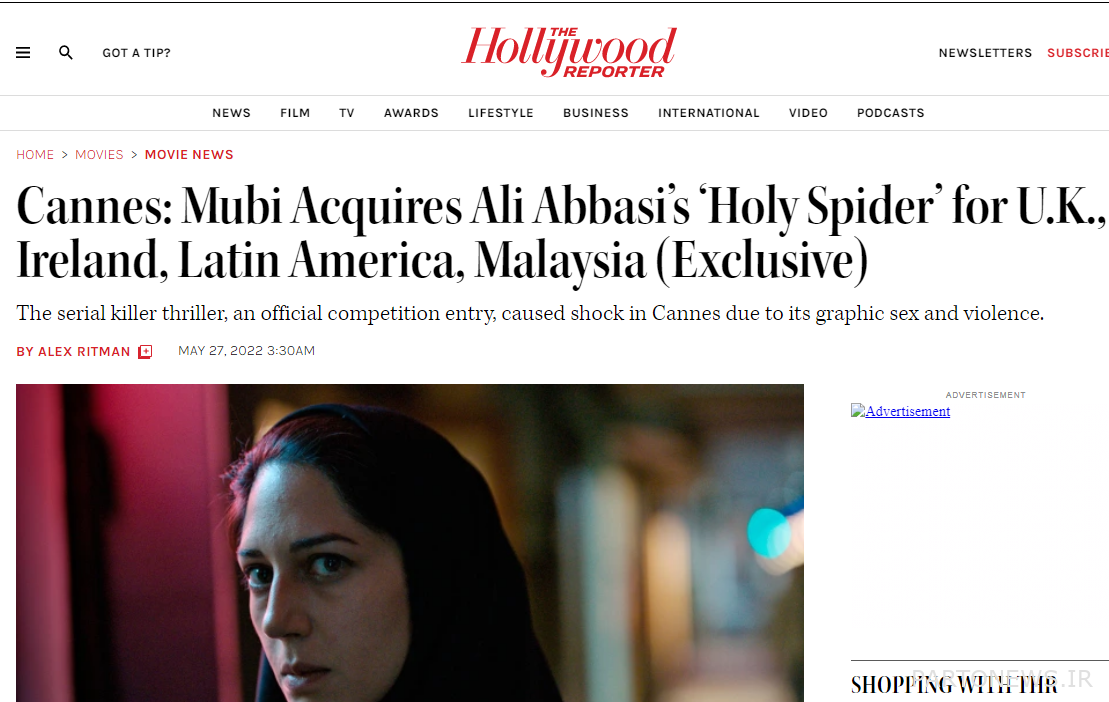Click the MOVIES breadcrumb link

99,155
